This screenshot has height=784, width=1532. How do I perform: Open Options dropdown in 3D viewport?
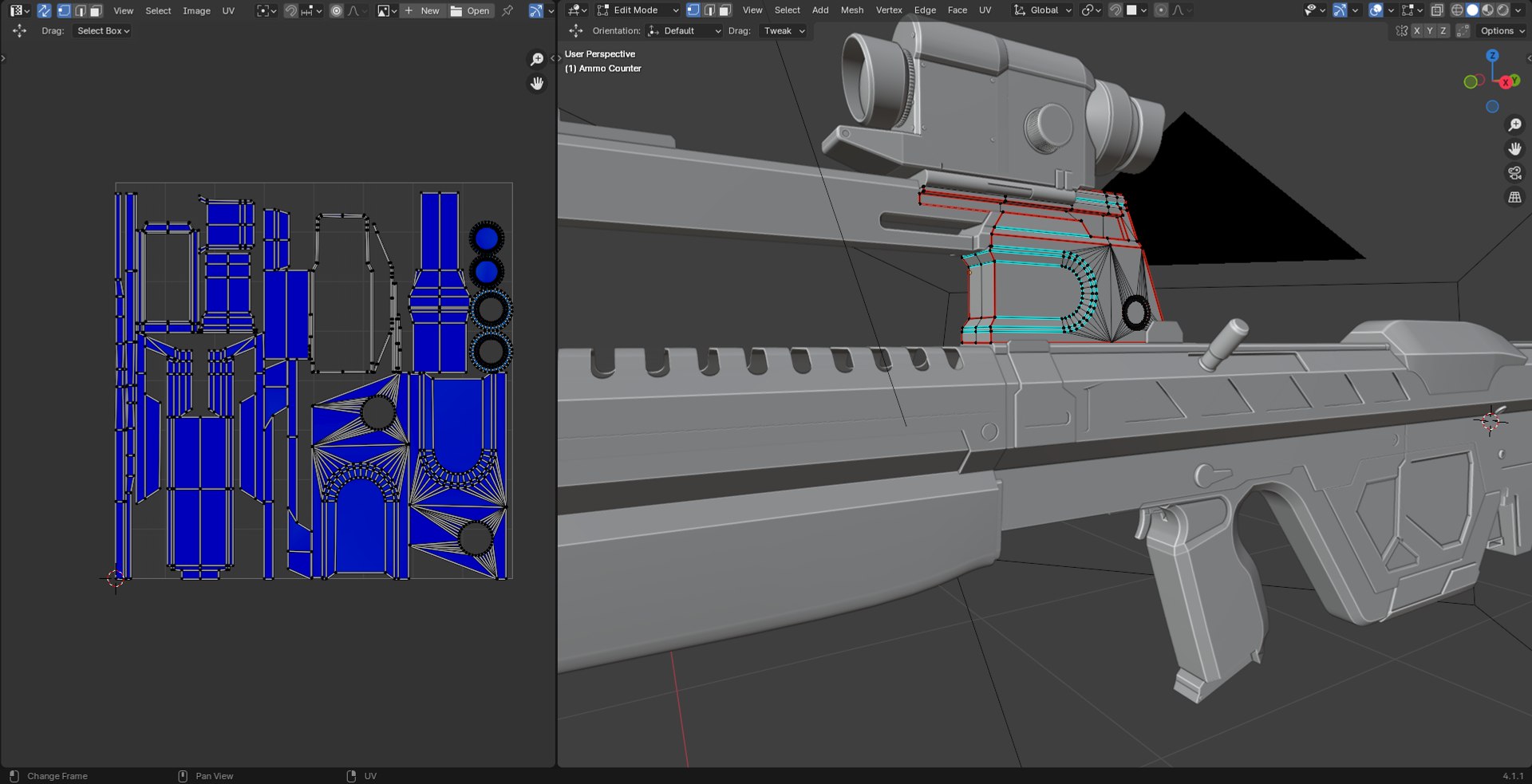click(1502, 30)
